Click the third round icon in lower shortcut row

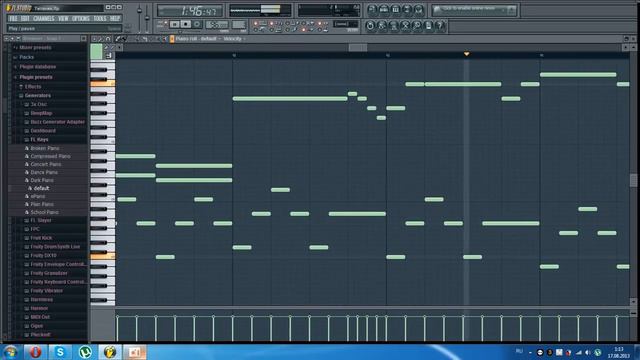(393, 26)
